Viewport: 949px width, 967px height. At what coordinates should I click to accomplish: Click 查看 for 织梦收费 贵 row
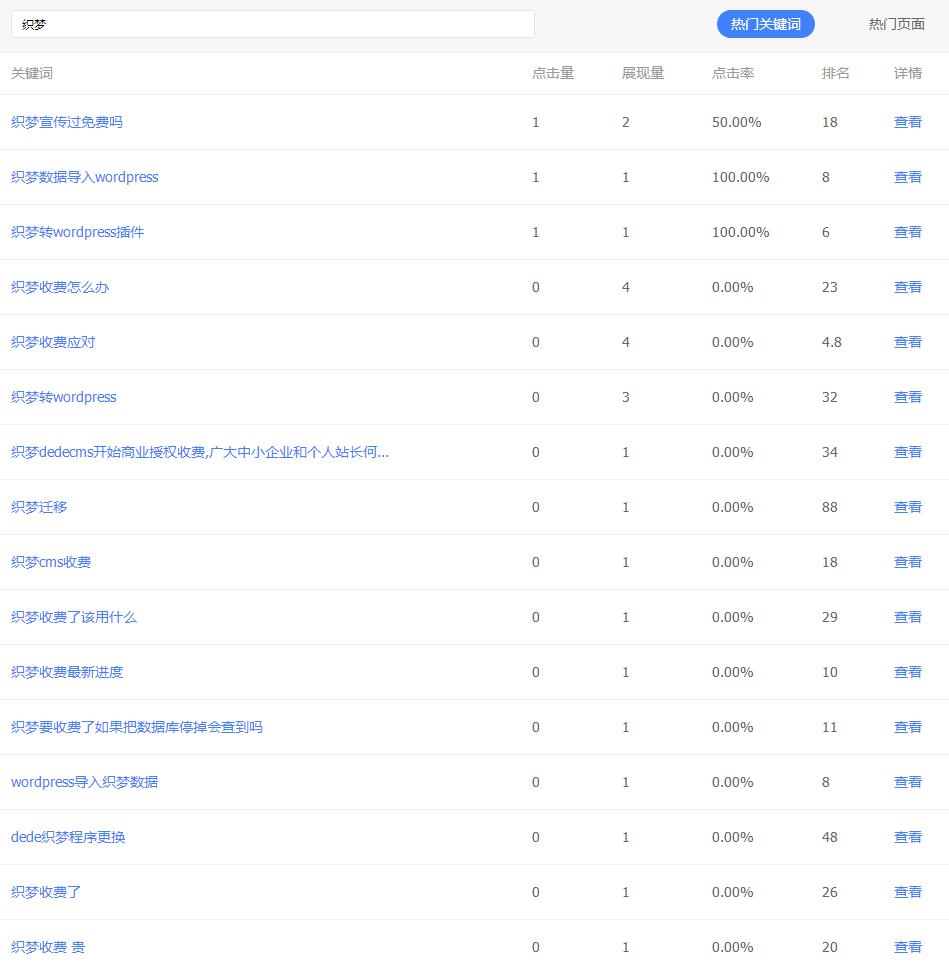[x=908, y=947]
